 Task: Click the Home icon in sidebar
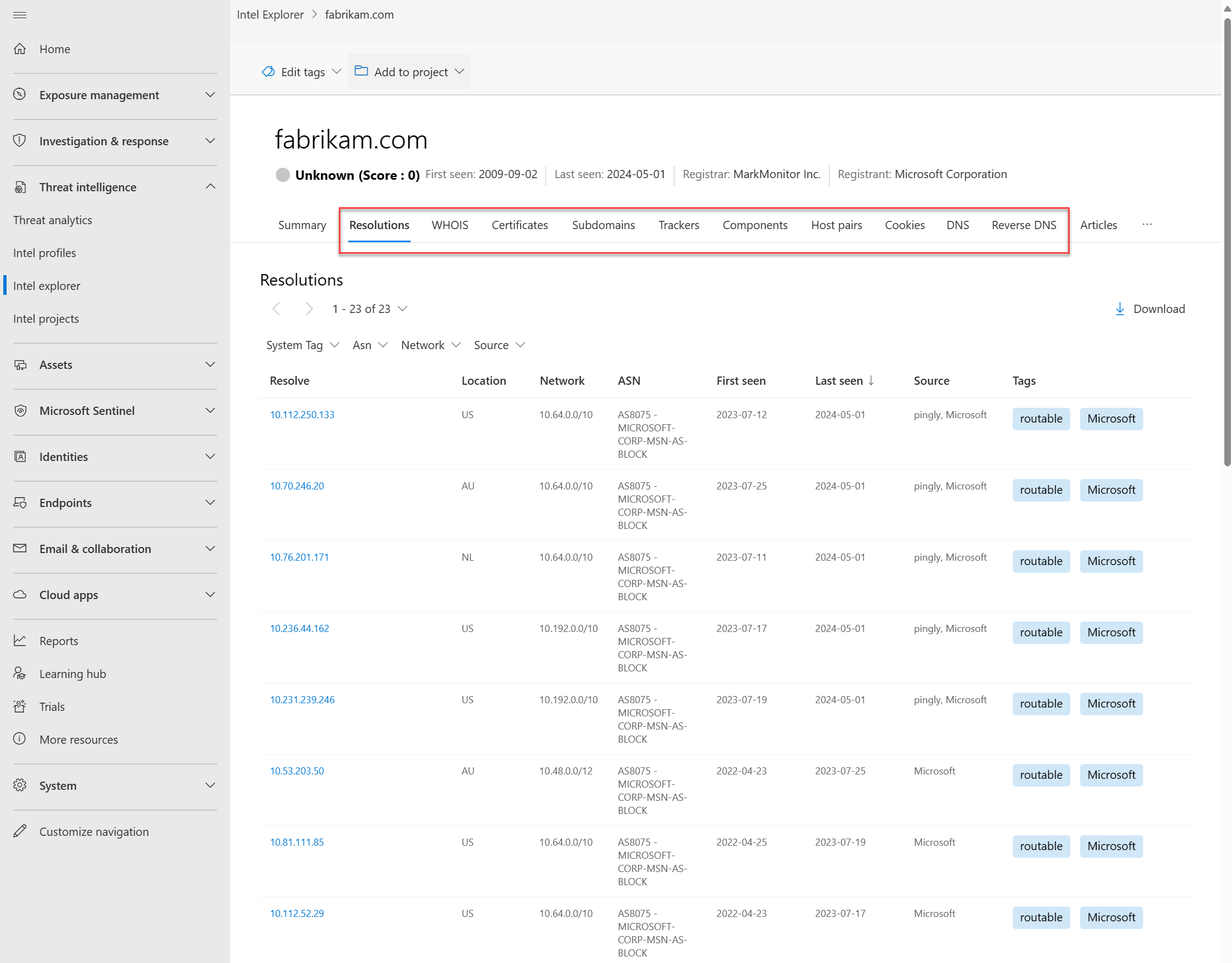pyautogui.click(x=20, y=49)
